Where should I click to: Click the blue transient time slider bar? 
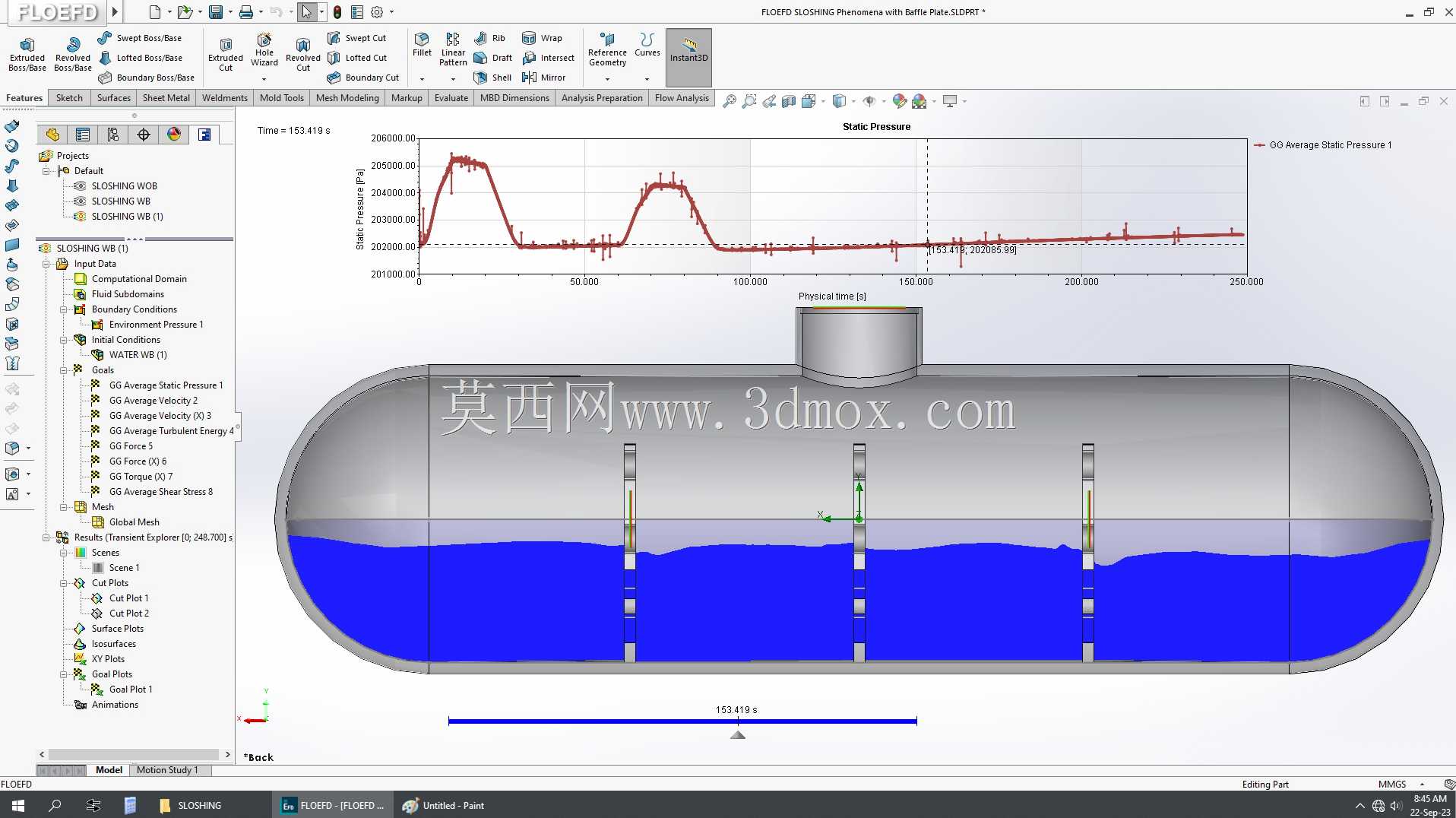coord(682,721)
